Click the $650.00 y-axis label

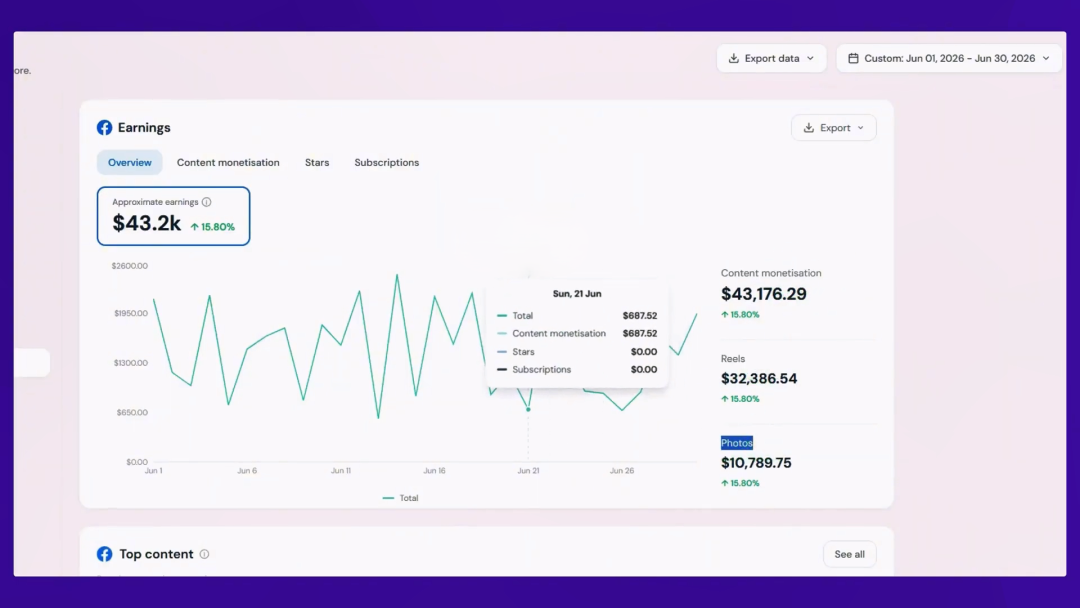coord(132,412)
